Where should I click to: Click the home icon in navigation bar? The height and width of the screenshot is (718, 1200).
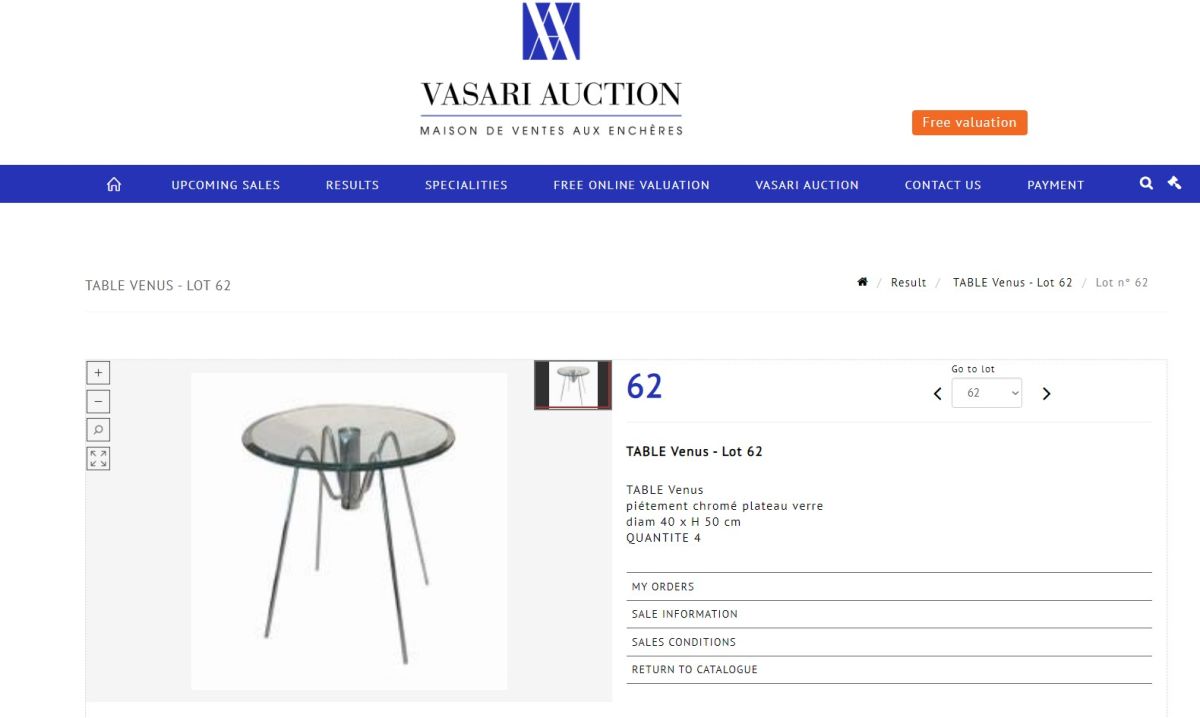click(114, 184)
